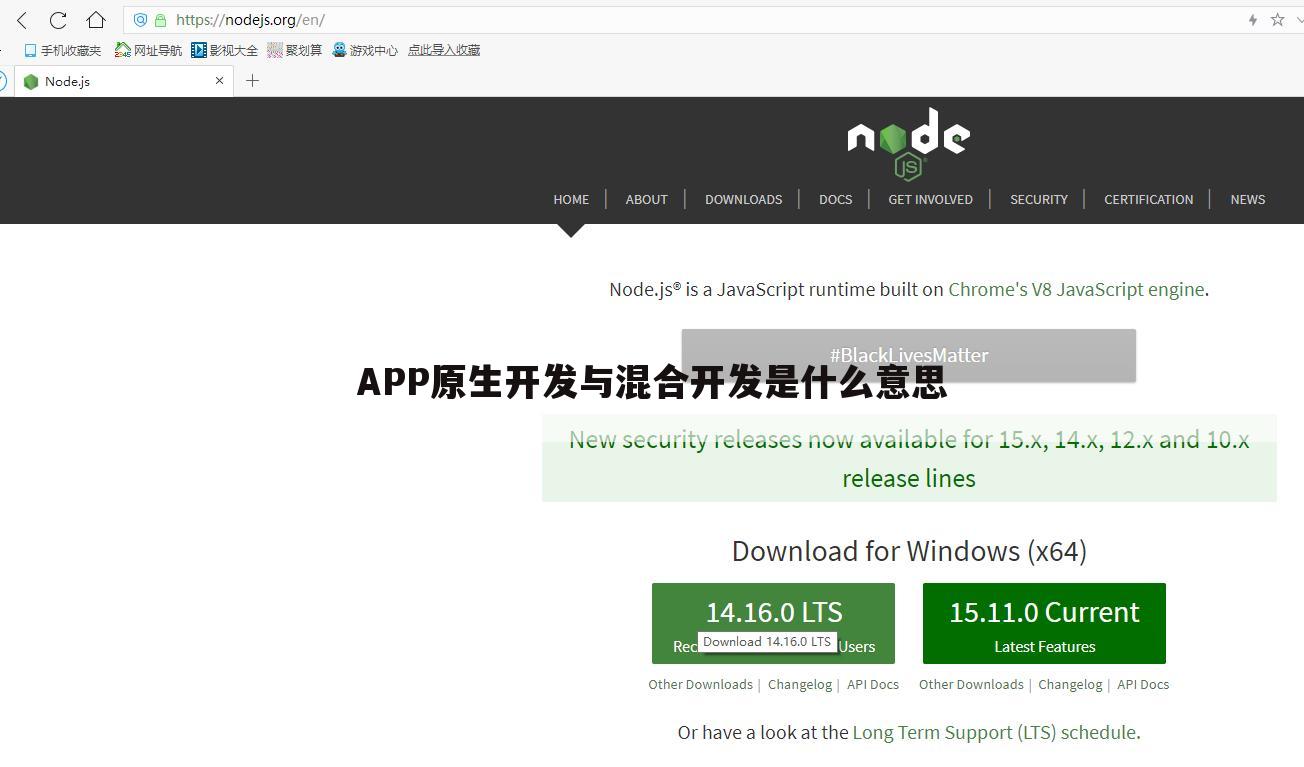
Task: Reload the page with the refresh icon
Action: click(x=58, y=20)
